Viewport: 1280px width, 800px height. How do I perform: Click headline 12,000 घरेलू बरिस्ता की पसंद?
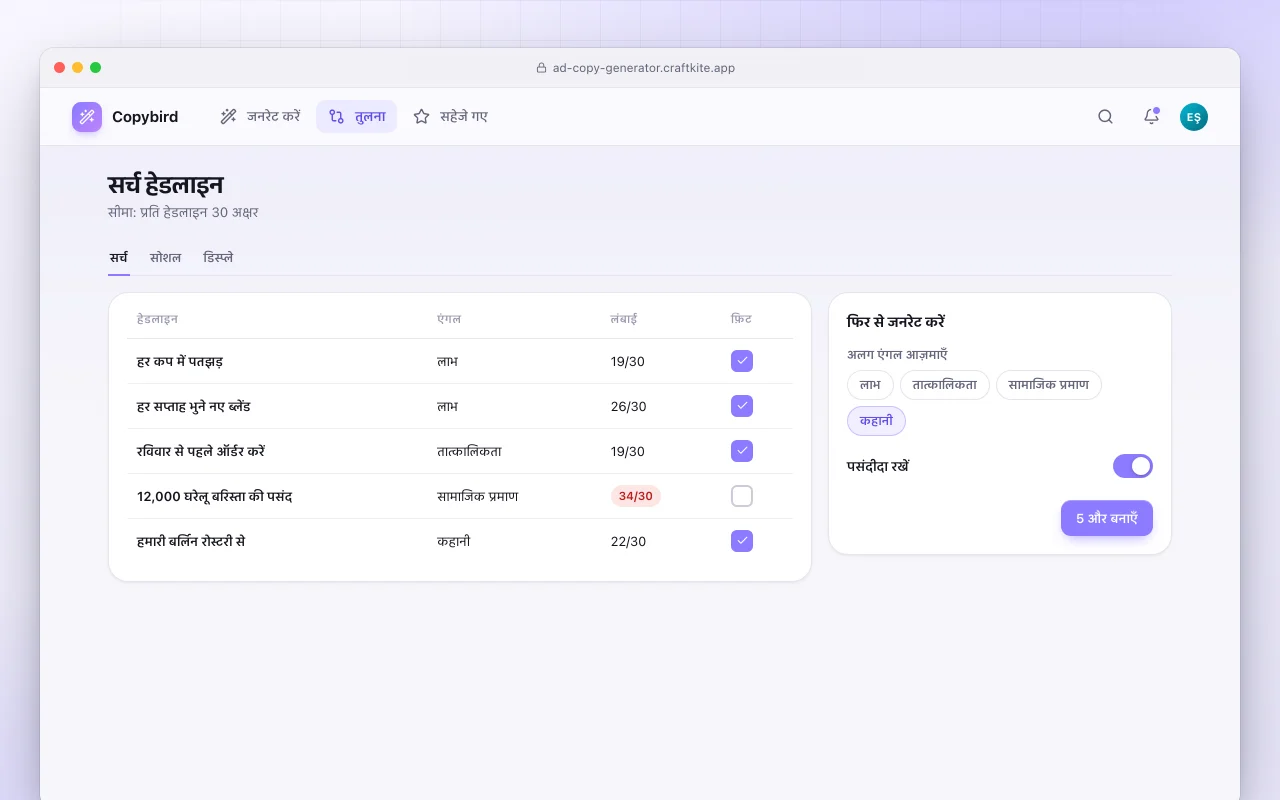pos(214,496)
